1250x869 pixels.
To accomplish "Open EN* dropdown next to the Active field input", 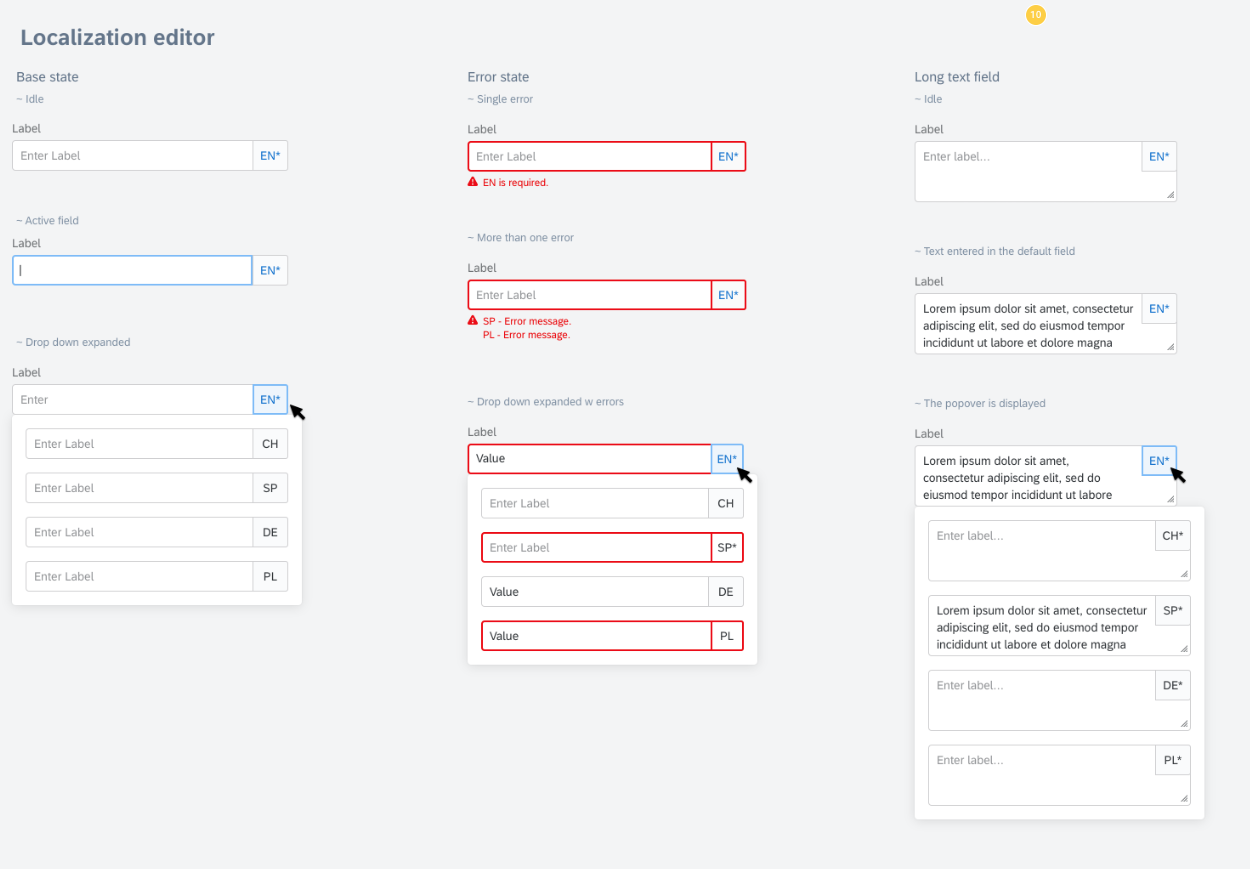I will coord(270,271).
